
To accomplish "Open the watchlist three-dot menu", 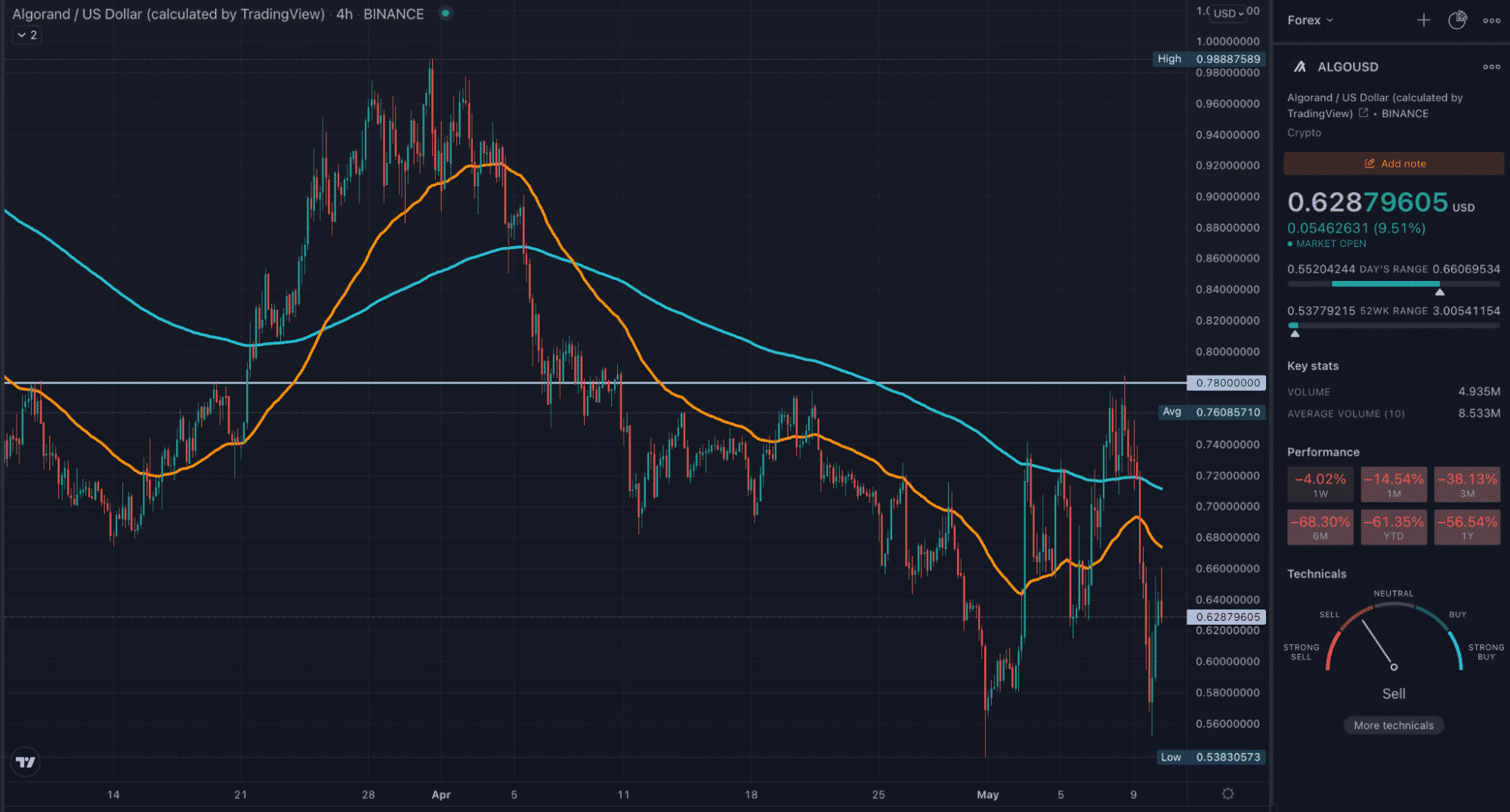I will point(1491,20).
